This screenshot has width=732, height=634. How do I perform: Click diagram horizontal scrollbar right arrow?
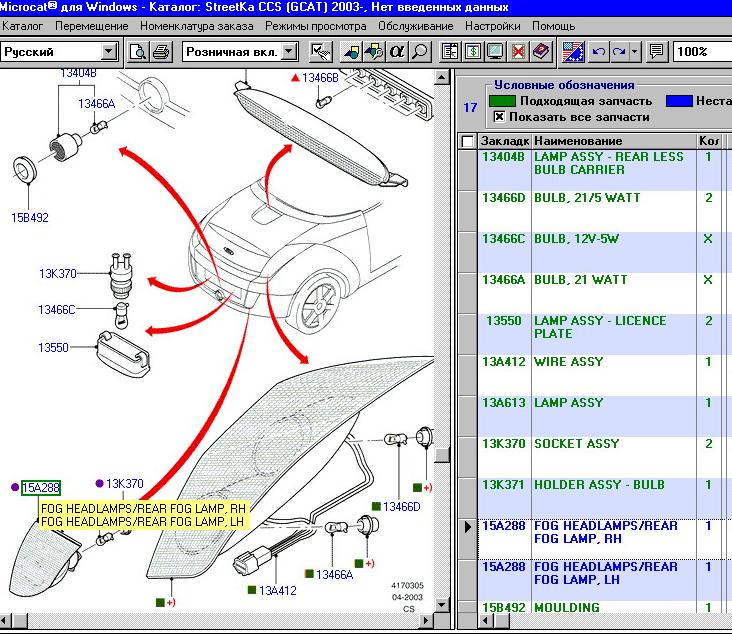click(425, 621)
